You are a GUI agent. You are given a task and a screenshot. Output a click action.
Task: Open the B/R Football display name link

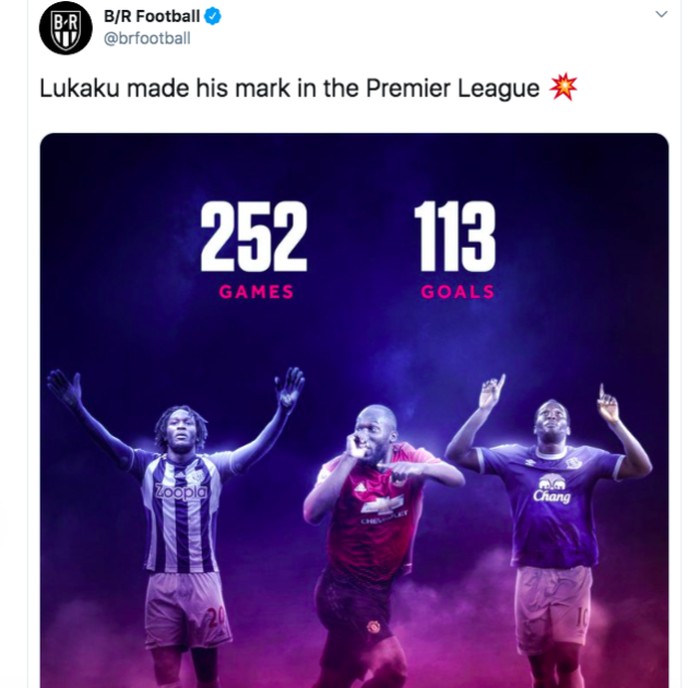(x=152, y=17)
